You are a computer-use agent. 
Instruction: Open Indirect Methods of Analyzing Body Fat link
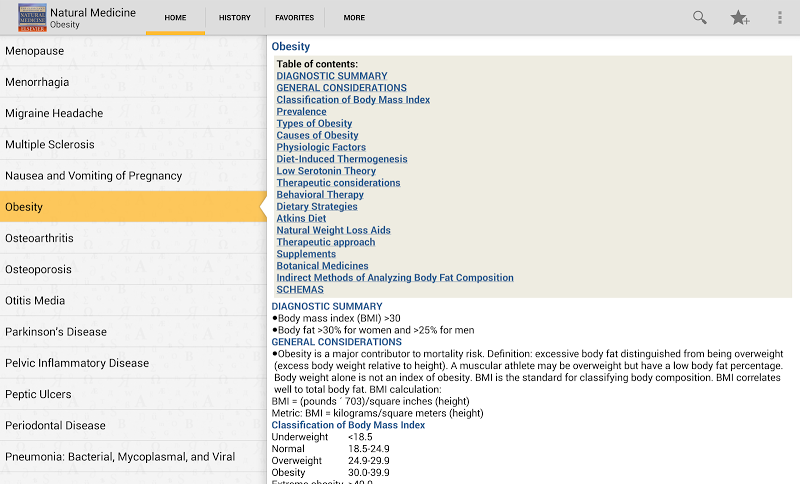pos(395,277)
